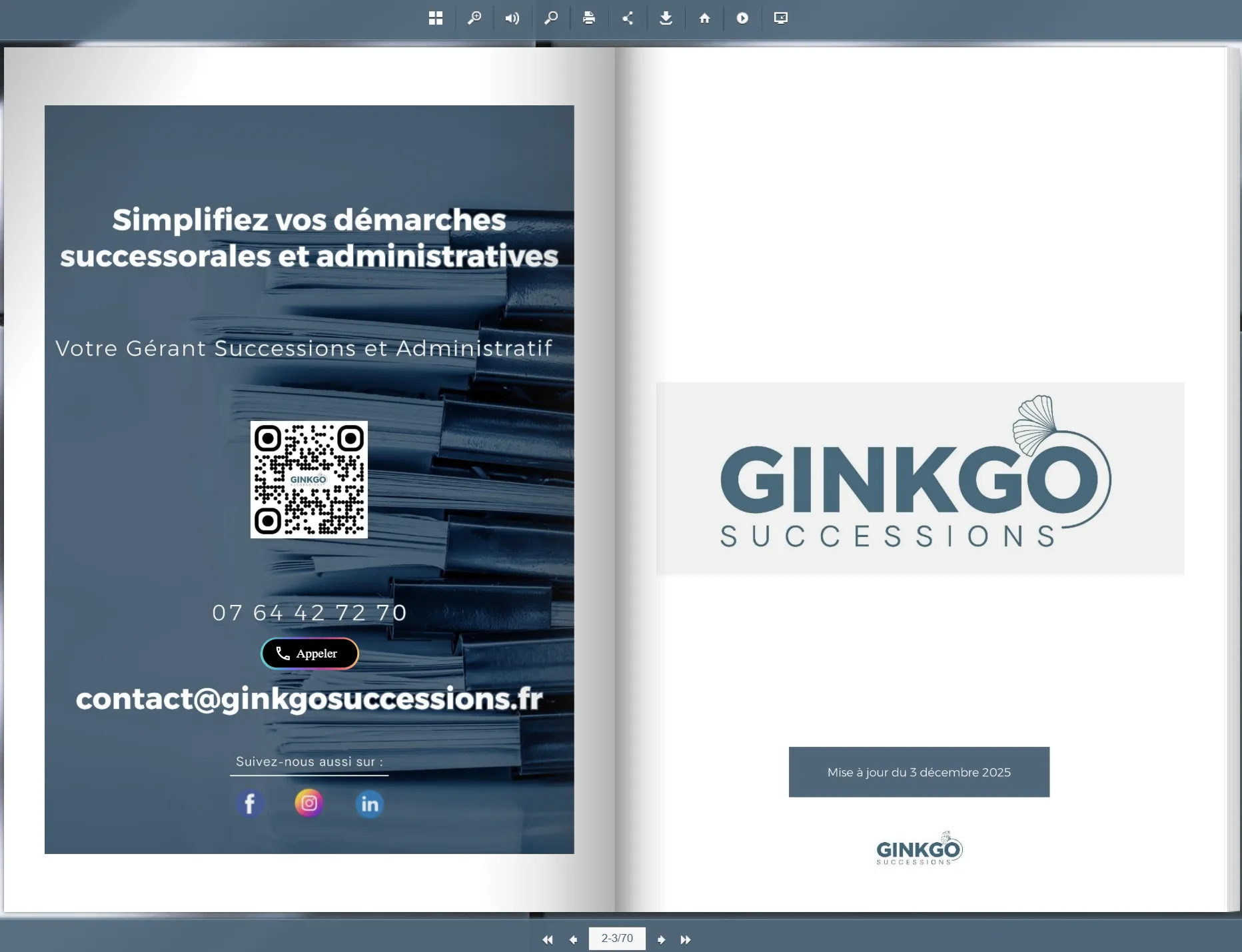1242x952 pixels.
Task: Open the search tool in toolbar
Action: 550,18
